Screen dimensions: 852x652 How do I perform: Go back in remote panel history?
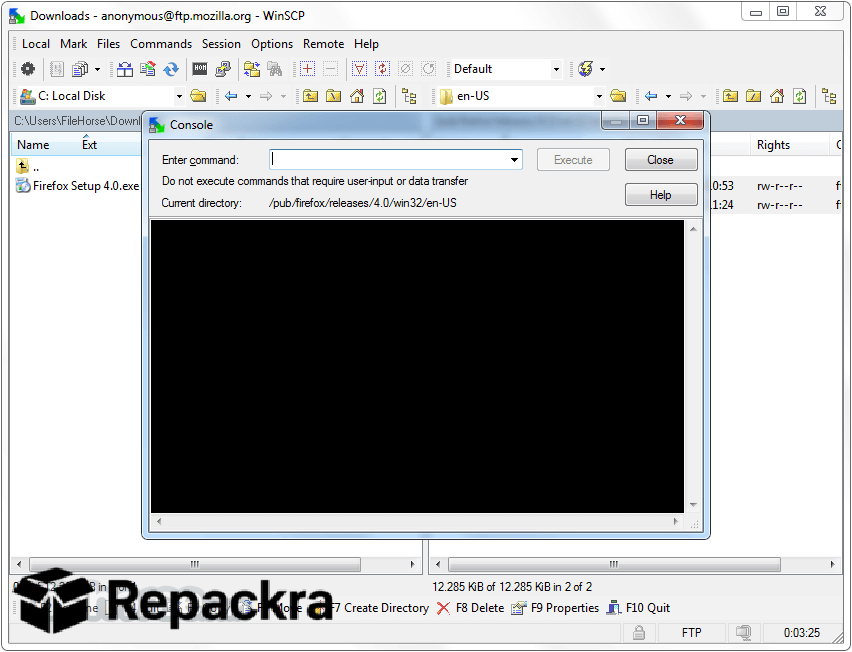click(x=651, y=96)
